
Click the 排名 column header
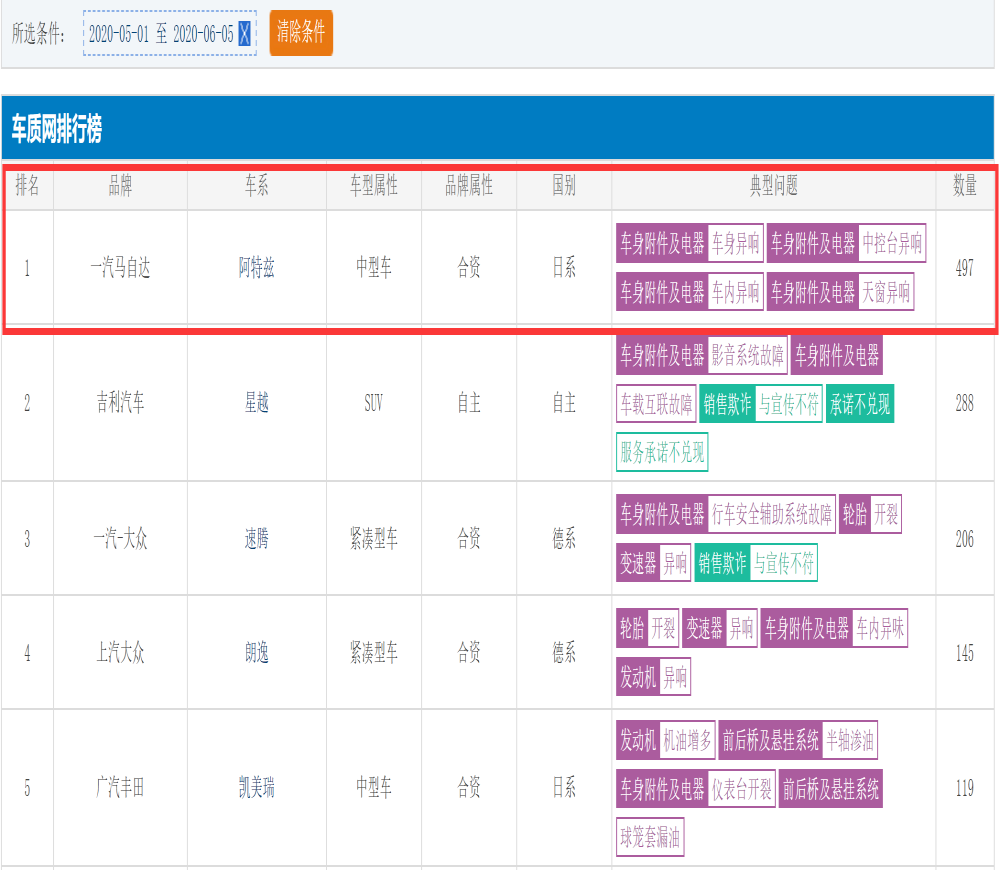[x=27, y=186]
